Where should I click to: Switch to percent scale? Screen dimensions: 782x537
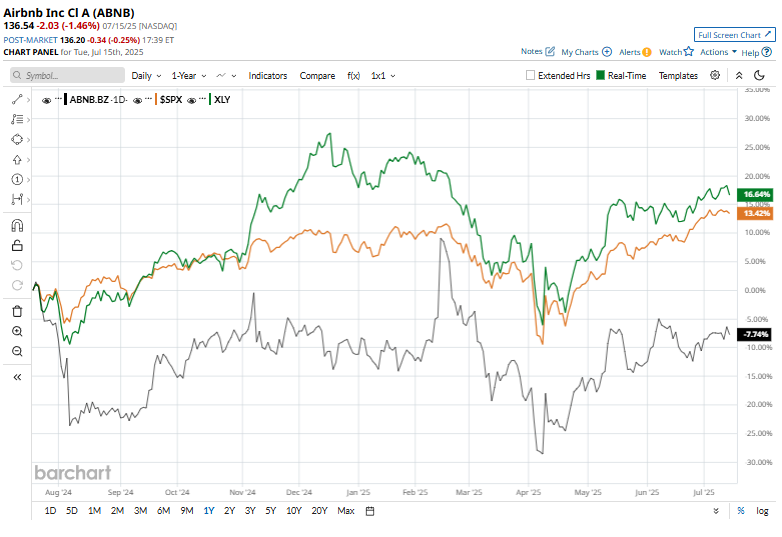coord(741,511)
